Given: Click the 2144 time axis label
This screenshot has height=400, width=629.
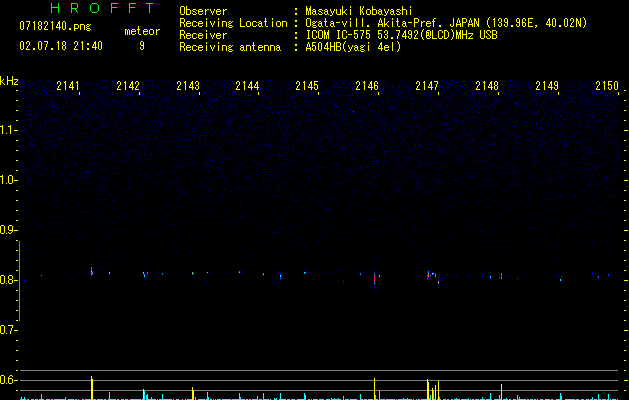Looking at the screenshot, I should point(248,86).
